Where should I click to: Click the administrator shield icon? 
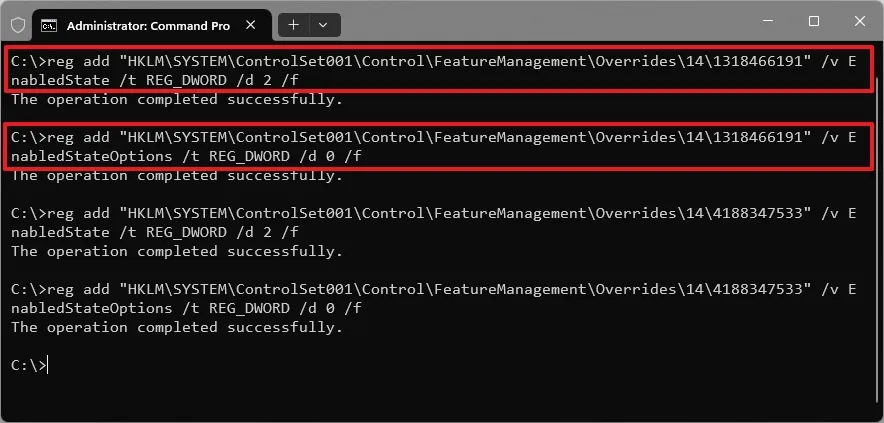coord(17,24)
